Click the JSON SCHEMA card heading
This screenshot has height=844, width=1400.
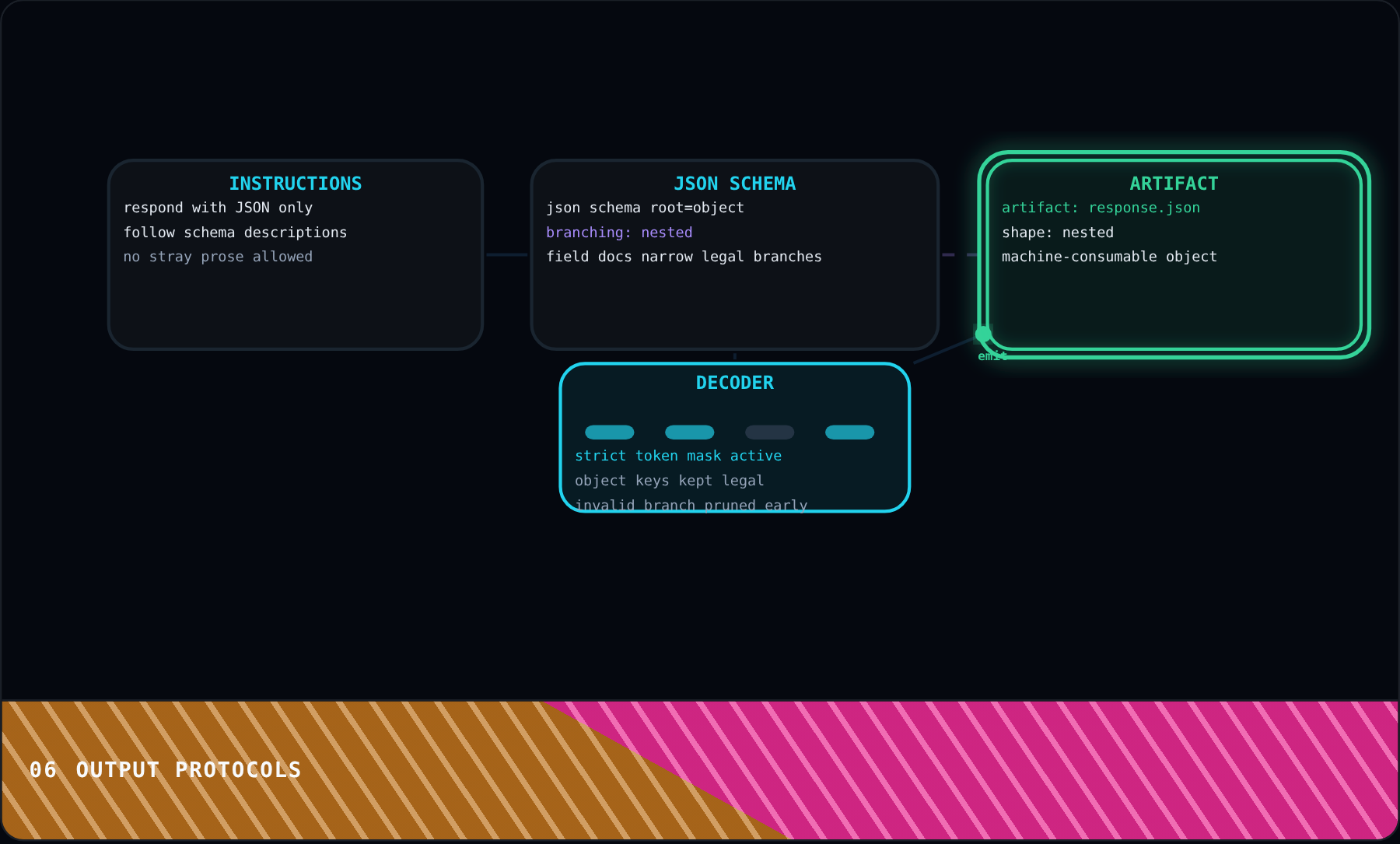click(x=735, y=184)
